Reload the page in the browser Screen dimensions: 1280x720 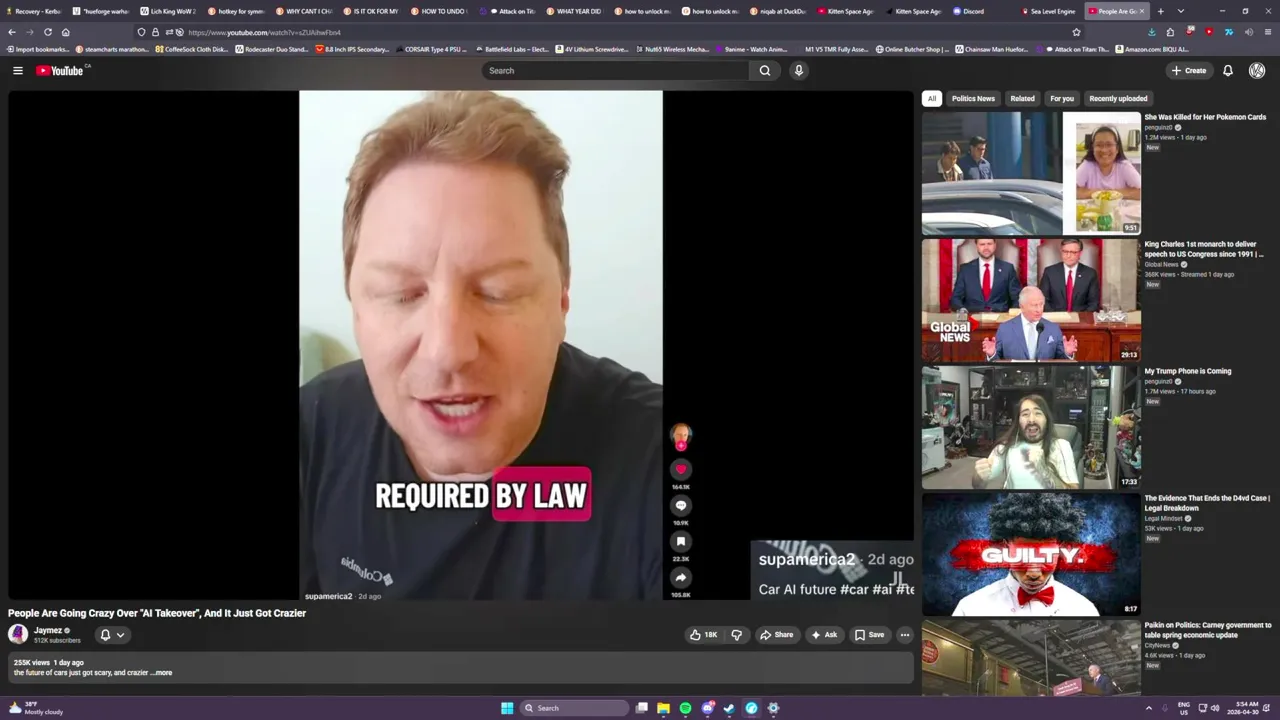[x=47, y=32]
